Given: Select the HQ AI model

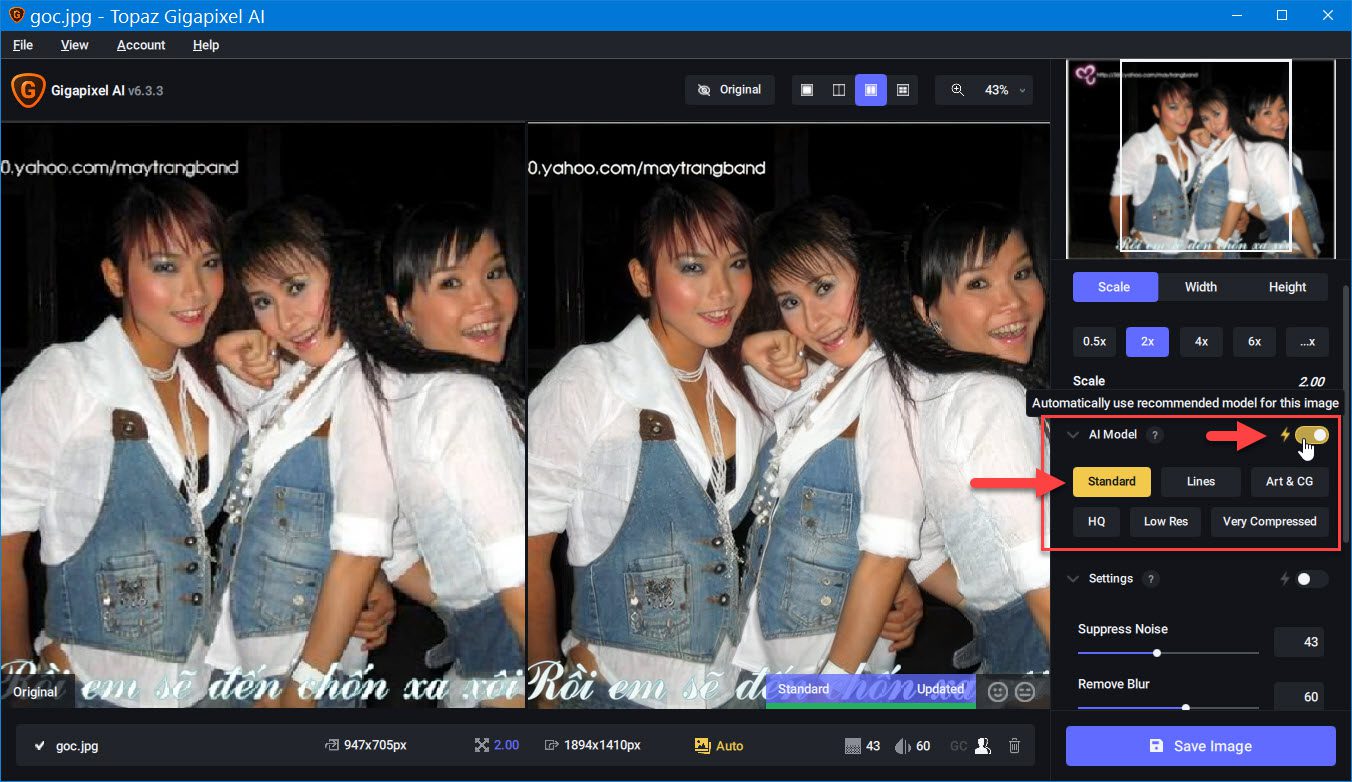Looking at the screenshot, I should click(1097, 522).
